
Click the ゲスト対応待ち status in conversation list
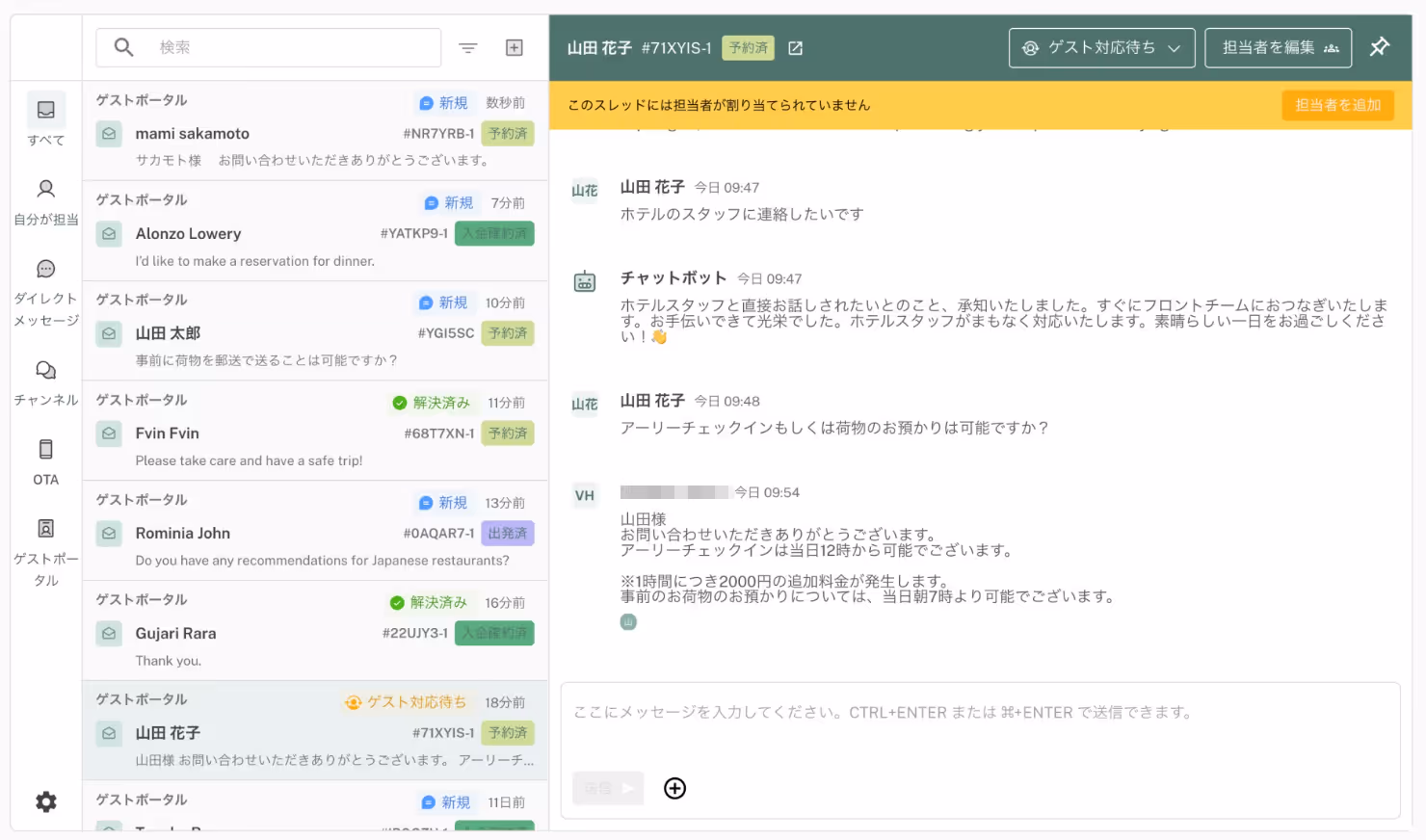pyautogui.click(x=406, y=702)
